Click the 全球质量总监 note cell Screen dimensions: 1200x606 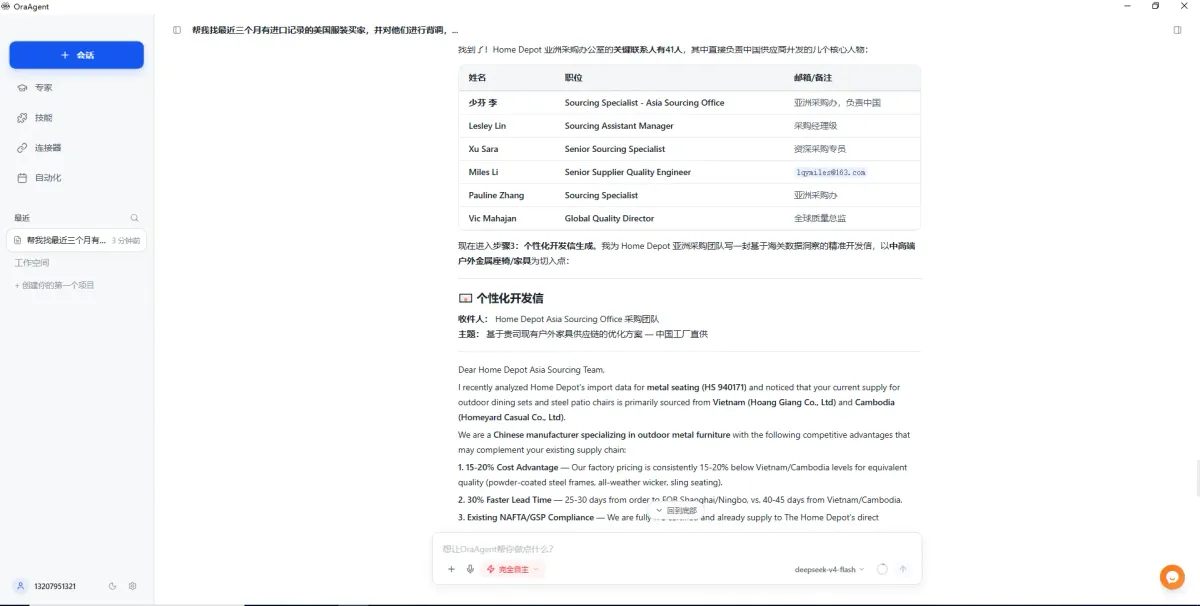tap(820, 218)
